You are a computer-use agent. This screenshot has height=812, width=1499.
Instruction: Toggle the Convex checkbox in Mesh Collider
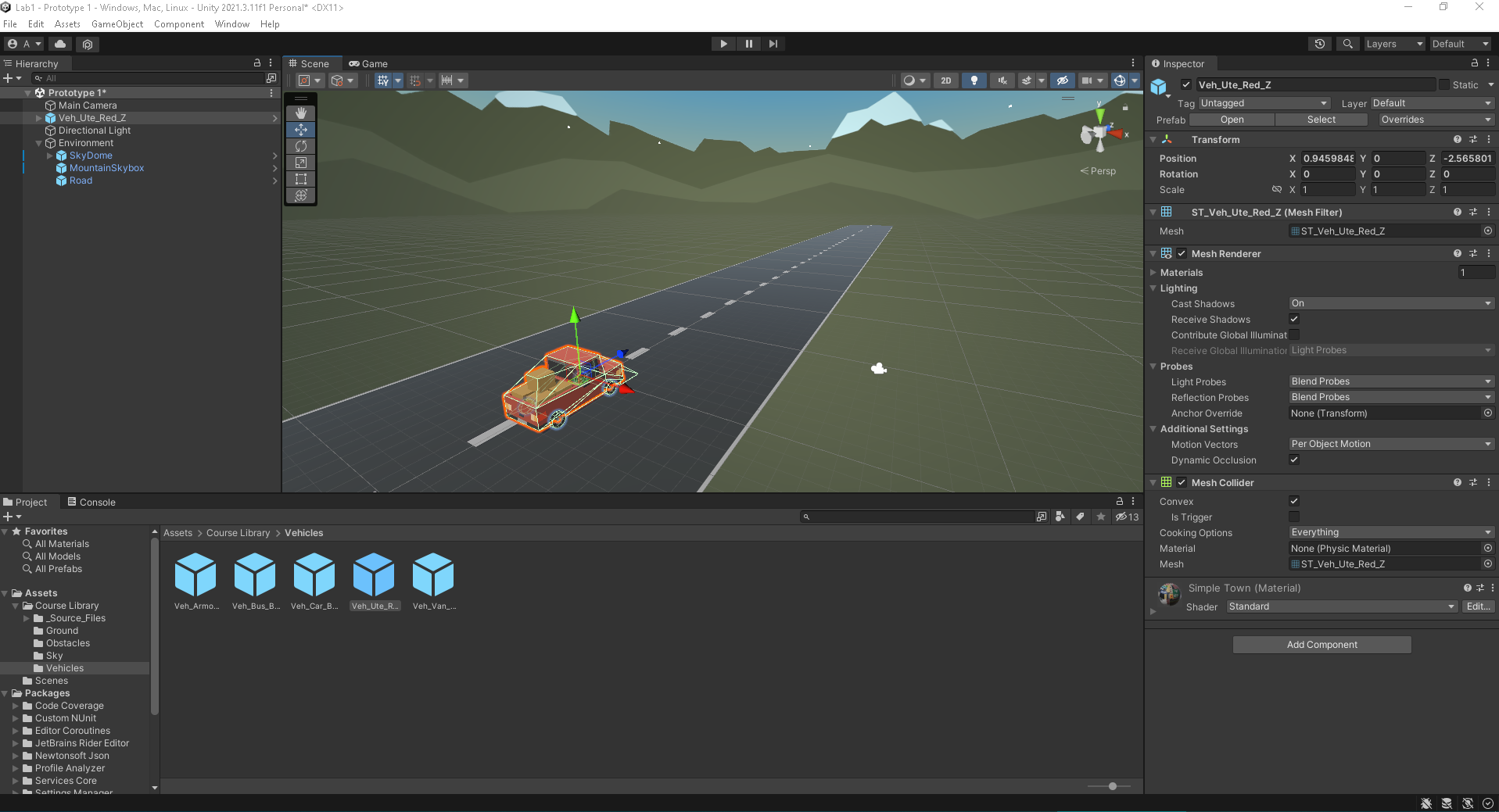(1294, 501)
